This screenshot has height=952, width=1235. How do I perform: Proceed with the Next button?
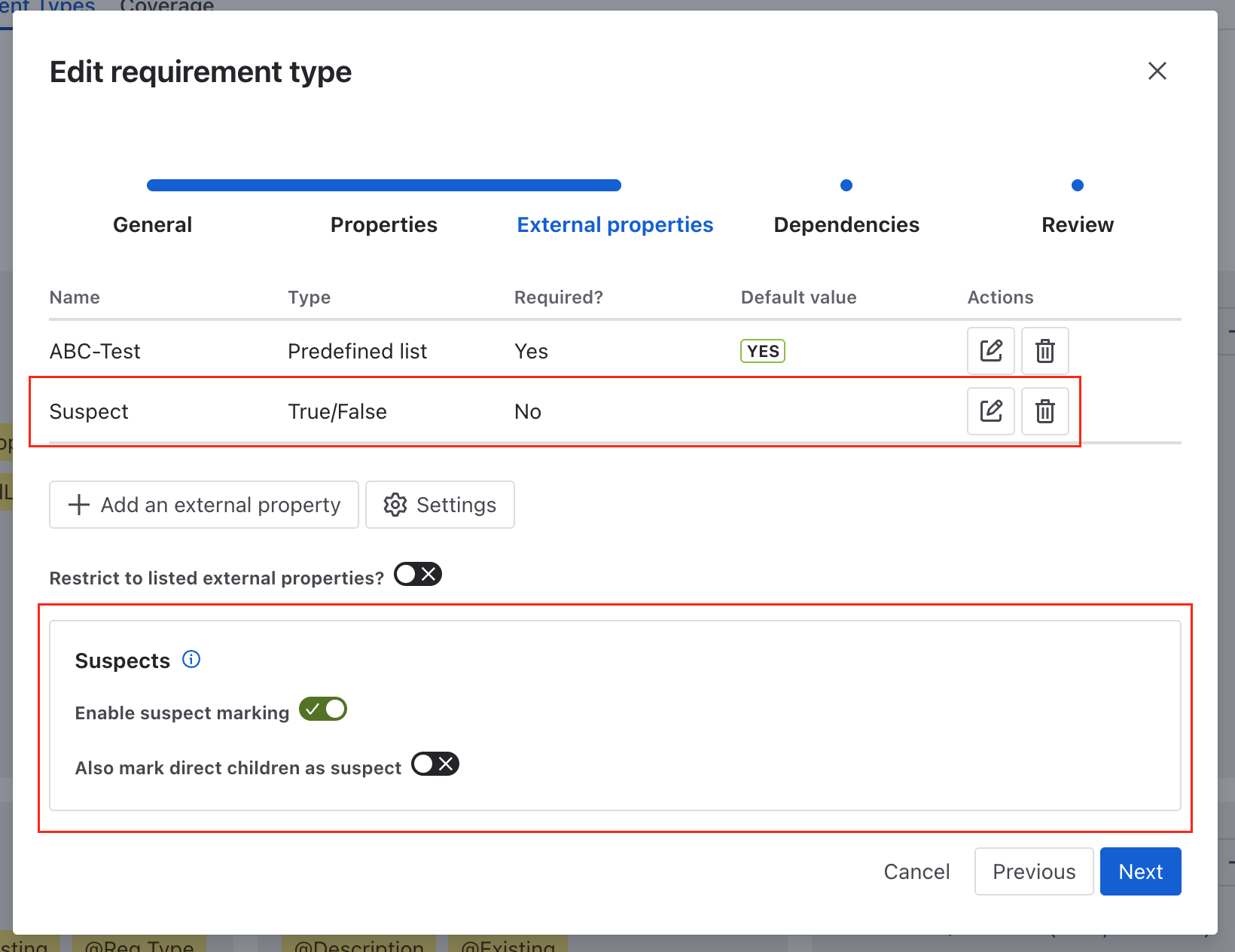tap(1141, 871)
